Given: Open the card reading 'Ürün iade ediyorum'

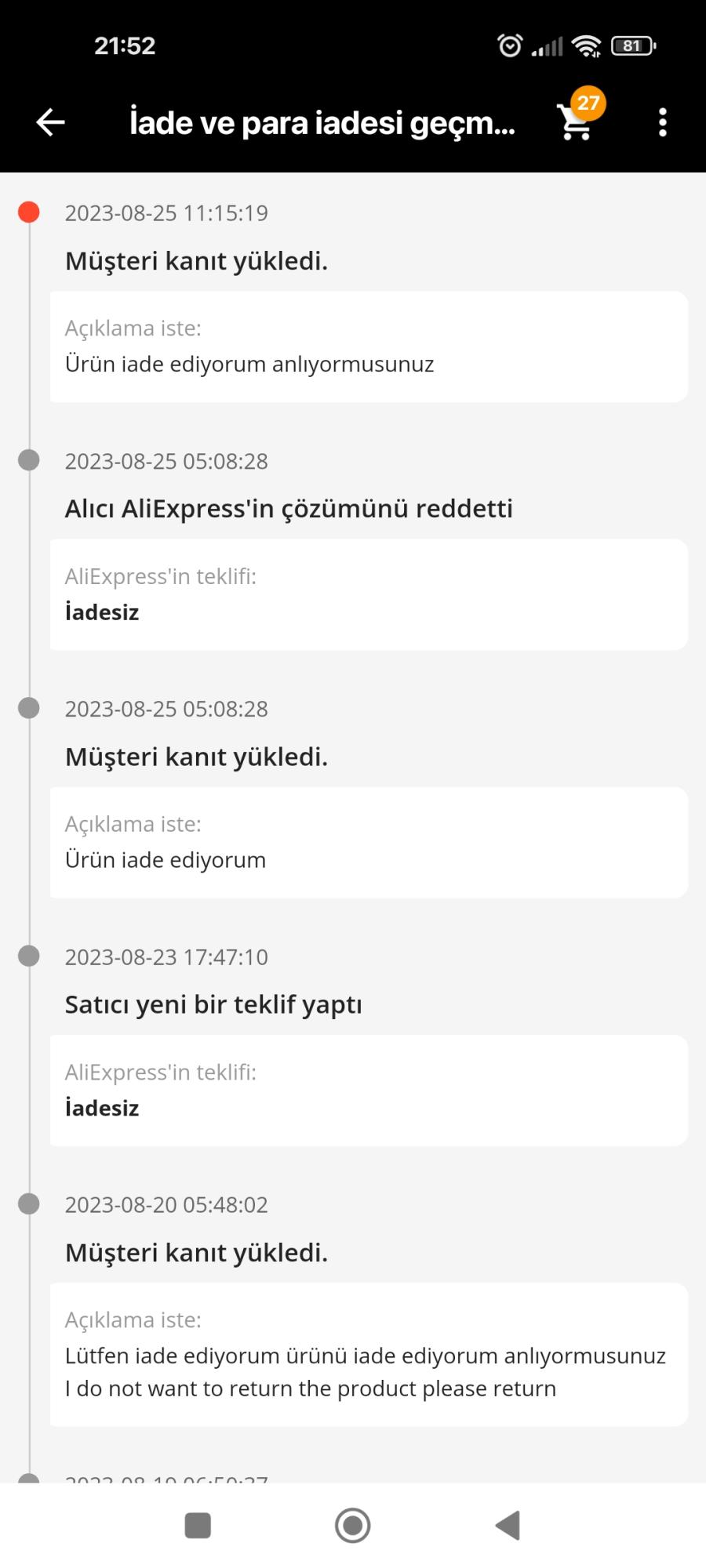Looking at the screenshot, I should coord(369,843).
